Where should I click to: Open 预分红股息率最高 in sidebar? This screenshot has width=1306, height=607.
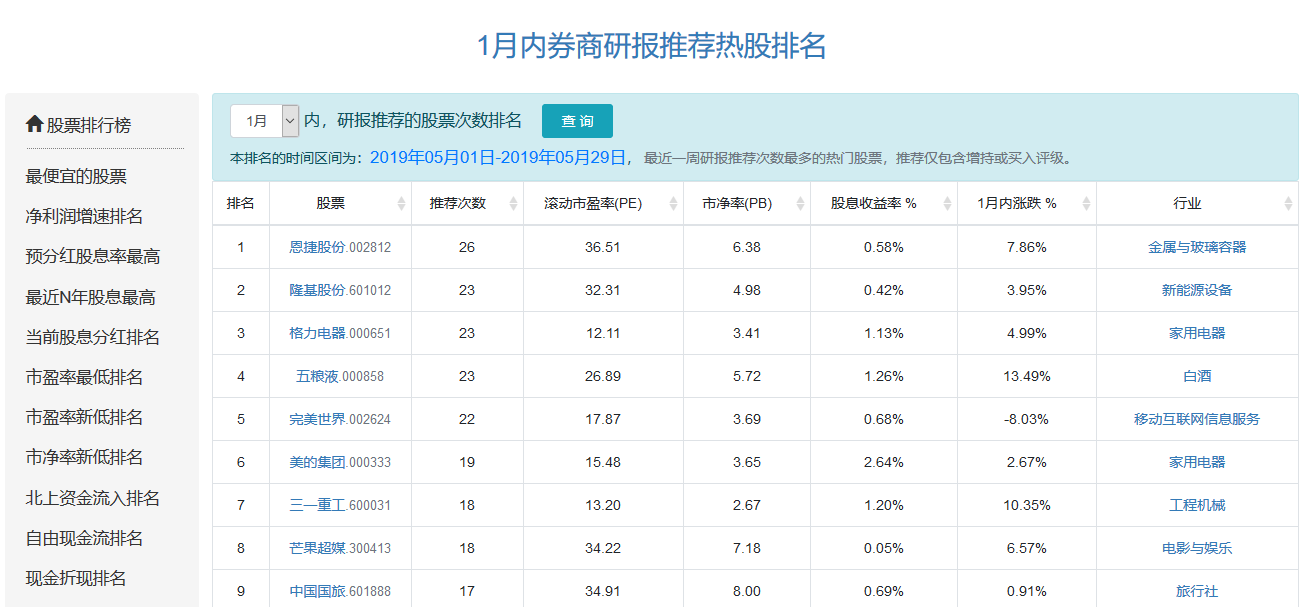92,257
